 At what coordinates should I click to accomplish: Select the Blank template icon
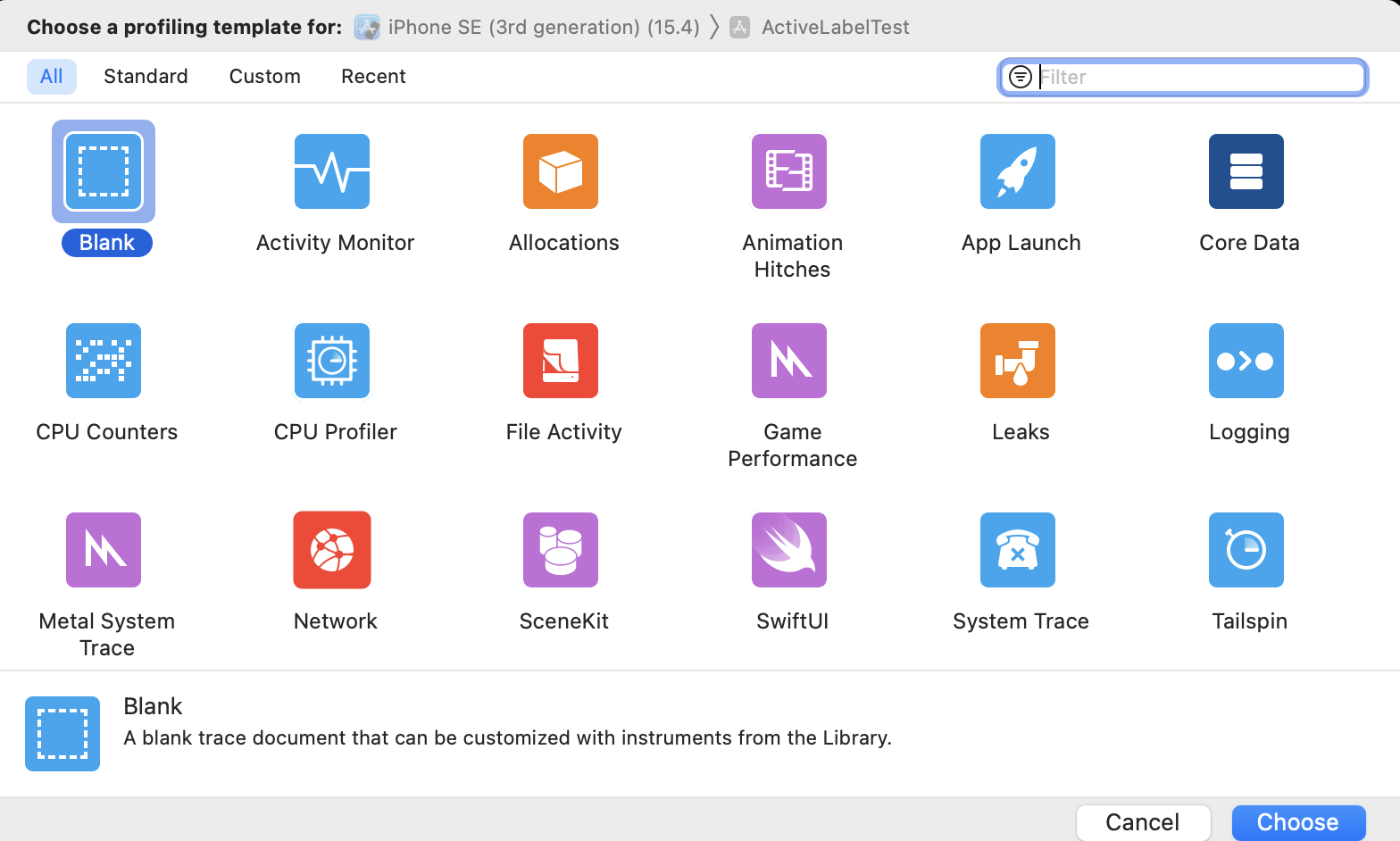coord(104,171)
